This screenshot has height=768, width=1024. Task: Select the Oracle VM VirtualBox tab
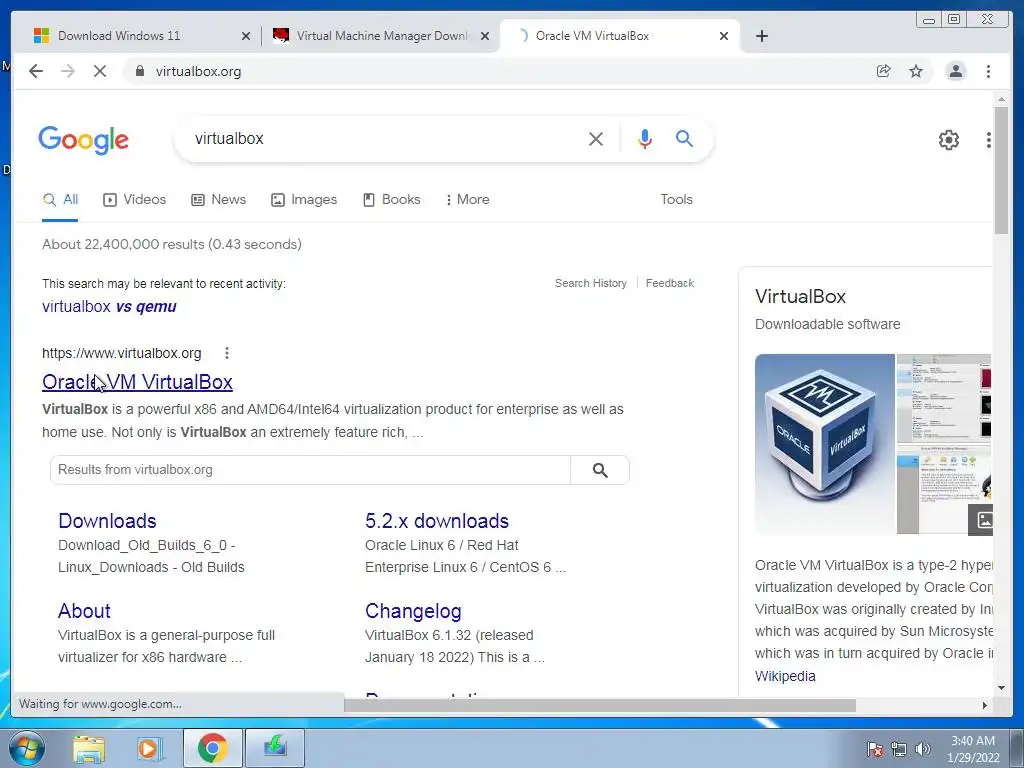[x=620, y=36]
